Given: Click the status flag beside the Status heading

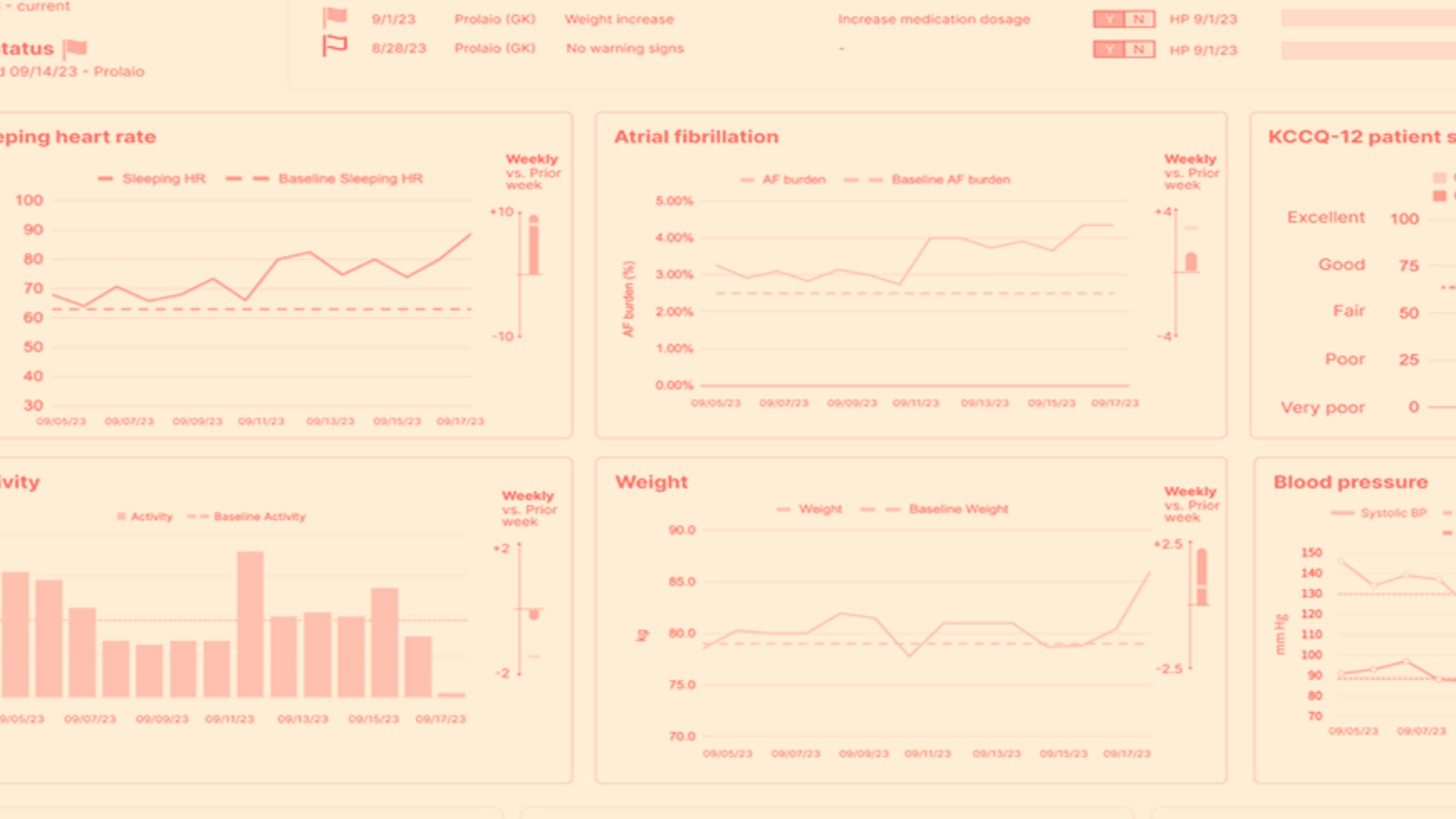Looking at the screenshot, I should pyautogui.click(x=75, y=49).
